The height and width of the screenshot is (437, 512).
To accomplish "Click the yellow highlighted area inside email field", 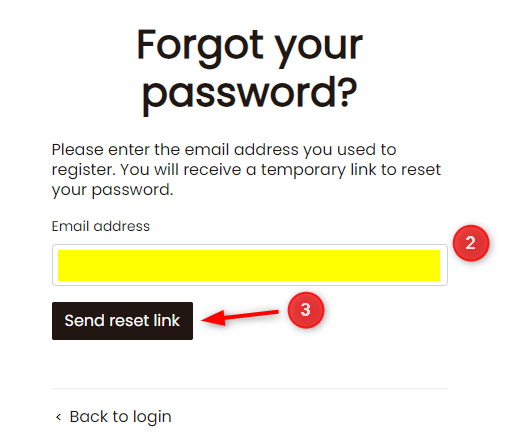I will [x=249, y=265].
